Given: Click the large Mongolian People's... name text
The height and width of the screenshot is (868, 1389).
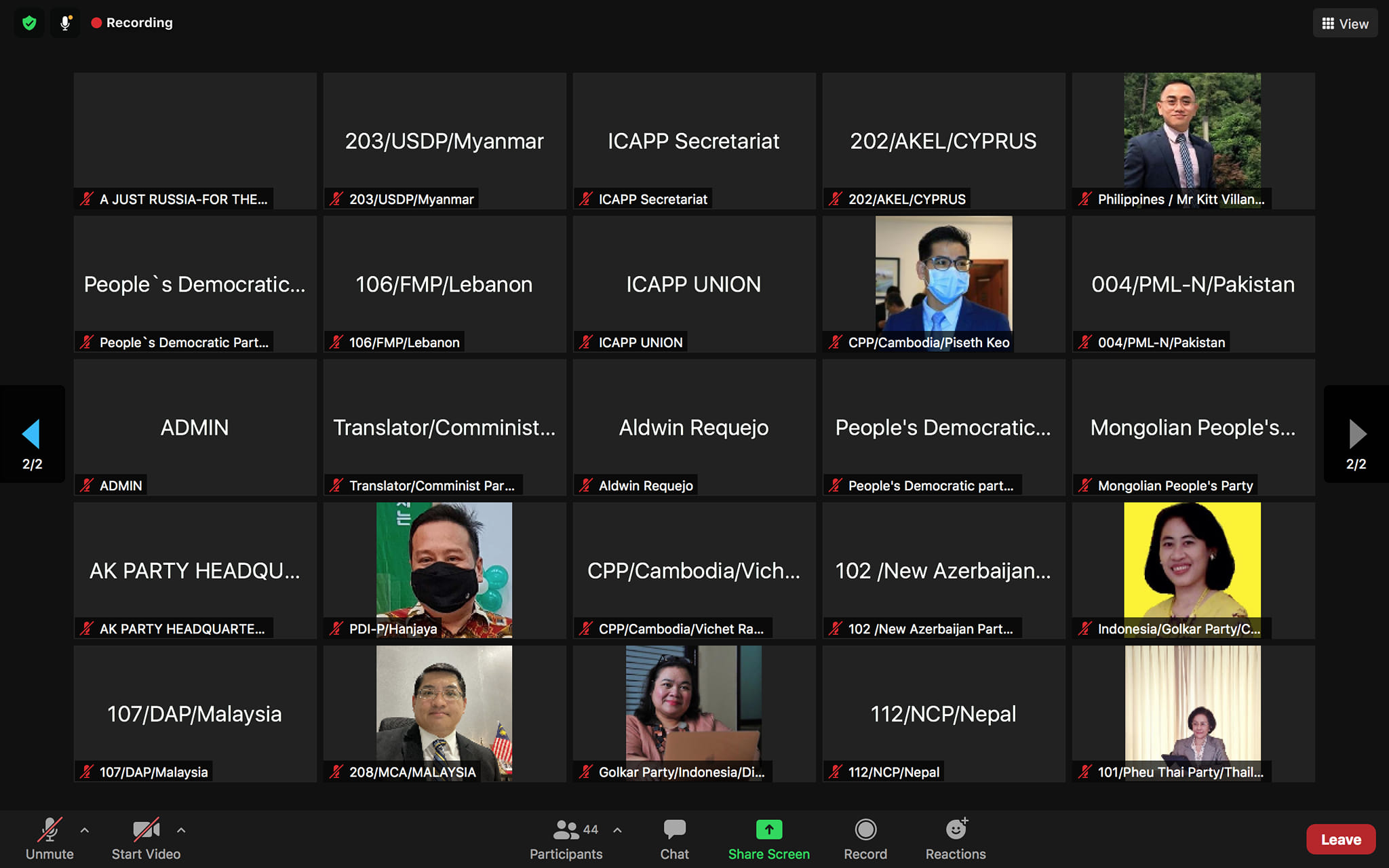Looking at the screenshot, I should pyautogui.click(x=1193, y=428).
